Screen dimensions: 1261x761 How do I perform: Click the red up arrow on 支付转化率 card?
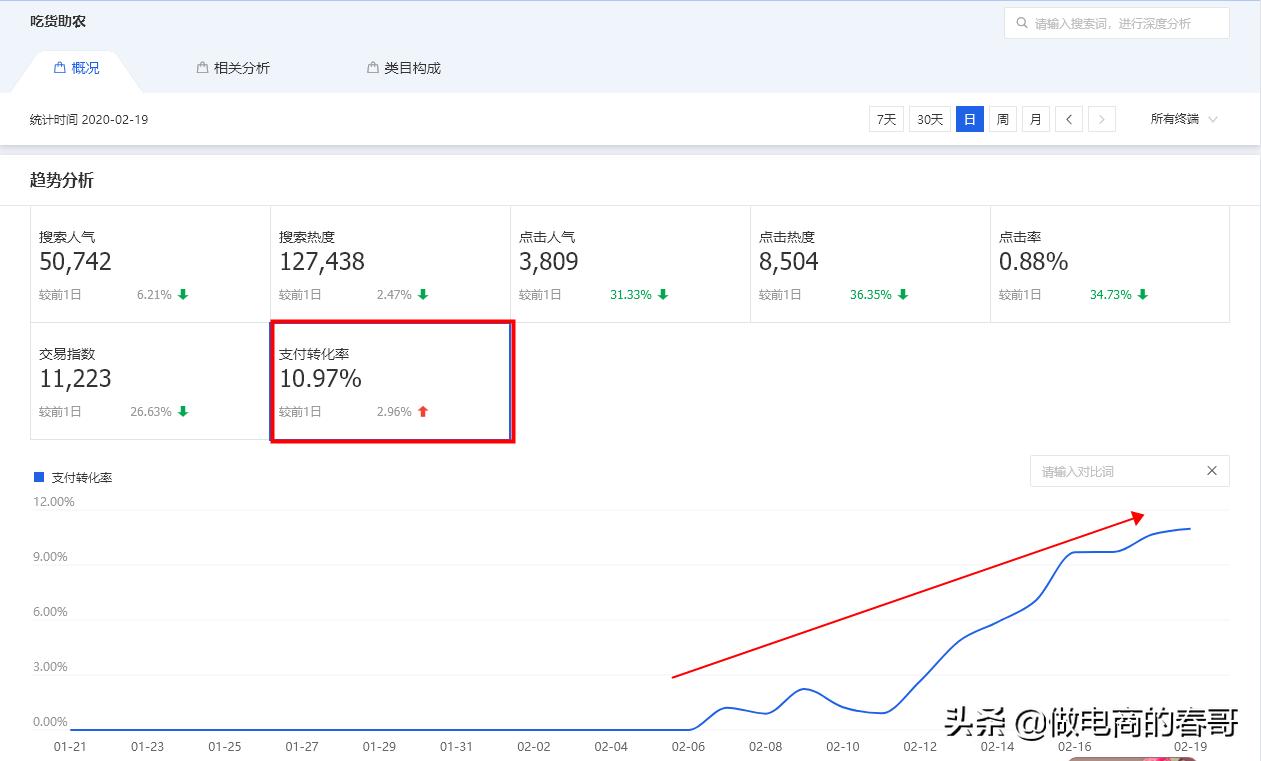(423, 411)
